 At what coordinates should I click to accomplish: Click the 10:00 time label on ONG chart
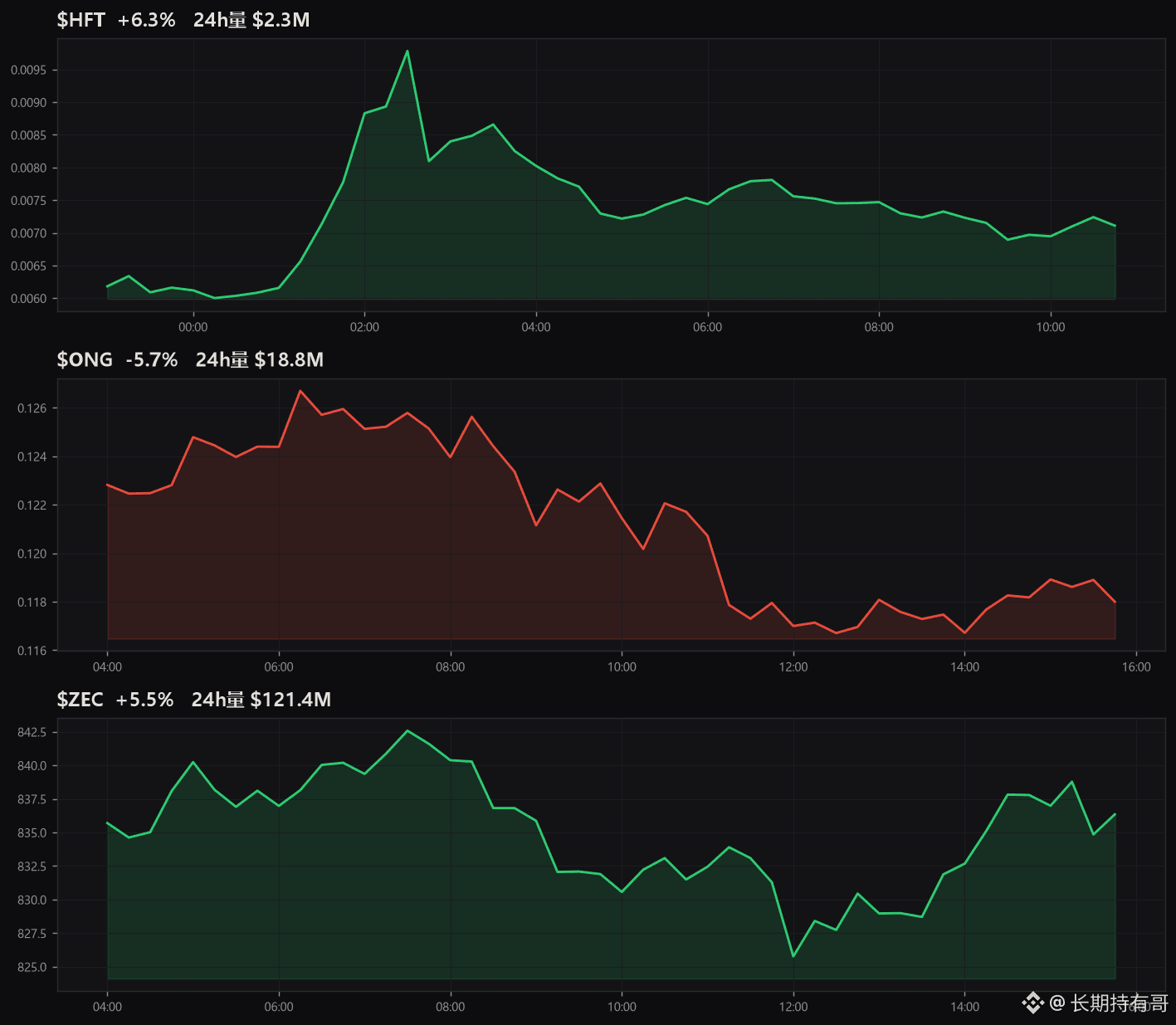pyautogui.click(x=622, y=667)
